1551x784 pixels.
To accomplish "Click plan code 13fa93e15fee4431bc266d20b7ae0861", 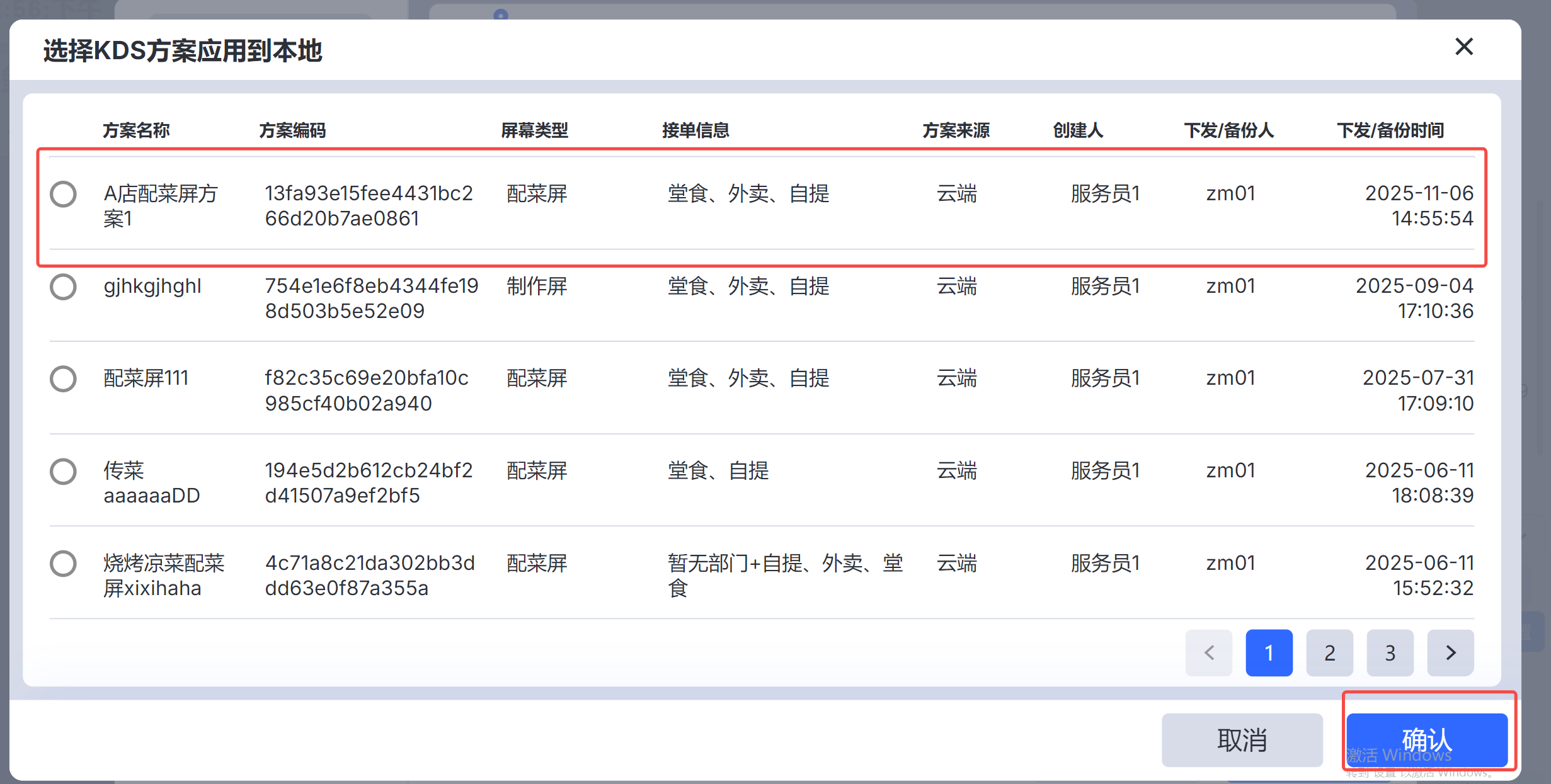I will (x=369, y=206).
